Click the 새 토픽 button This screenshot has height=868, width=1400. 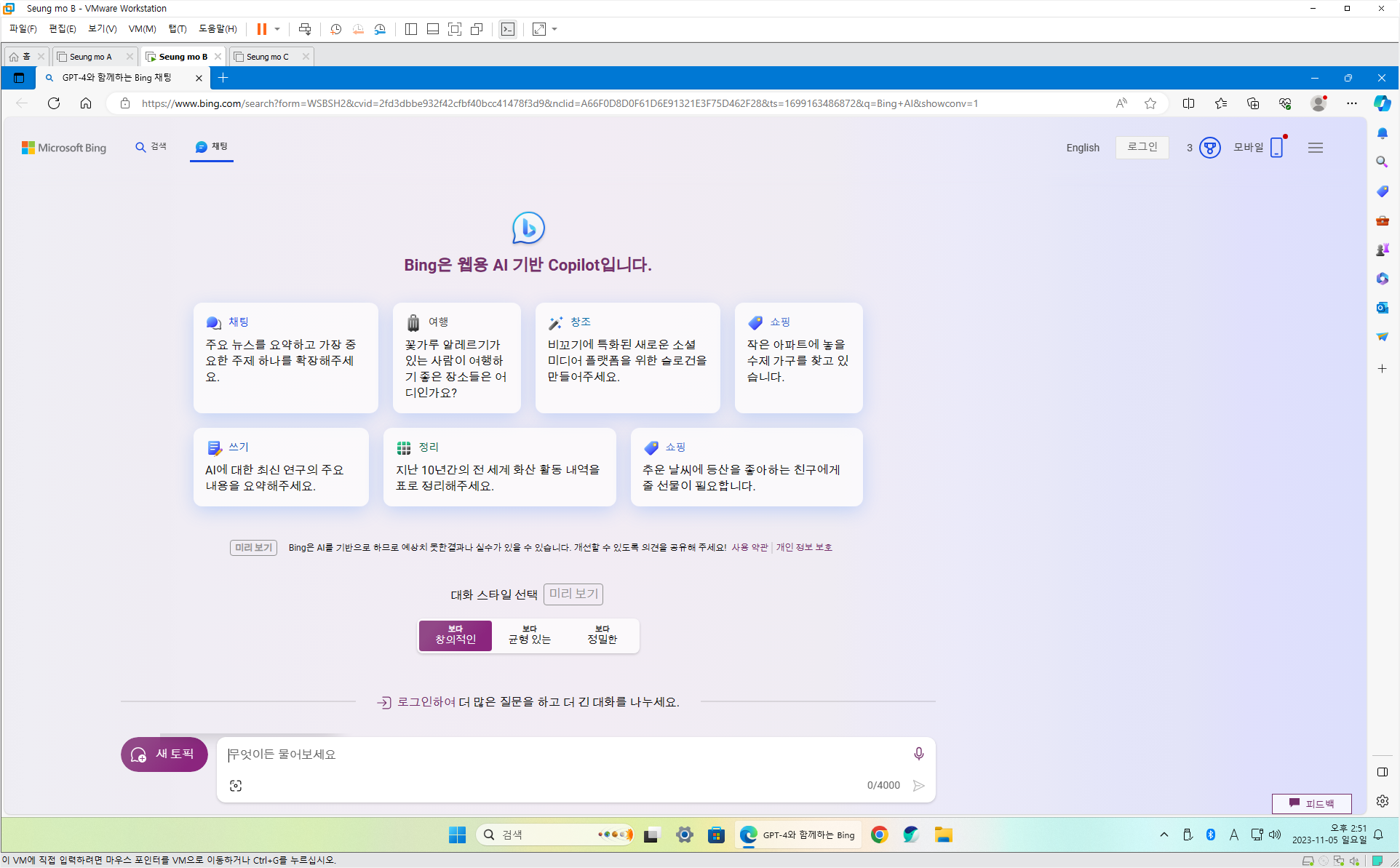(164, 754)
